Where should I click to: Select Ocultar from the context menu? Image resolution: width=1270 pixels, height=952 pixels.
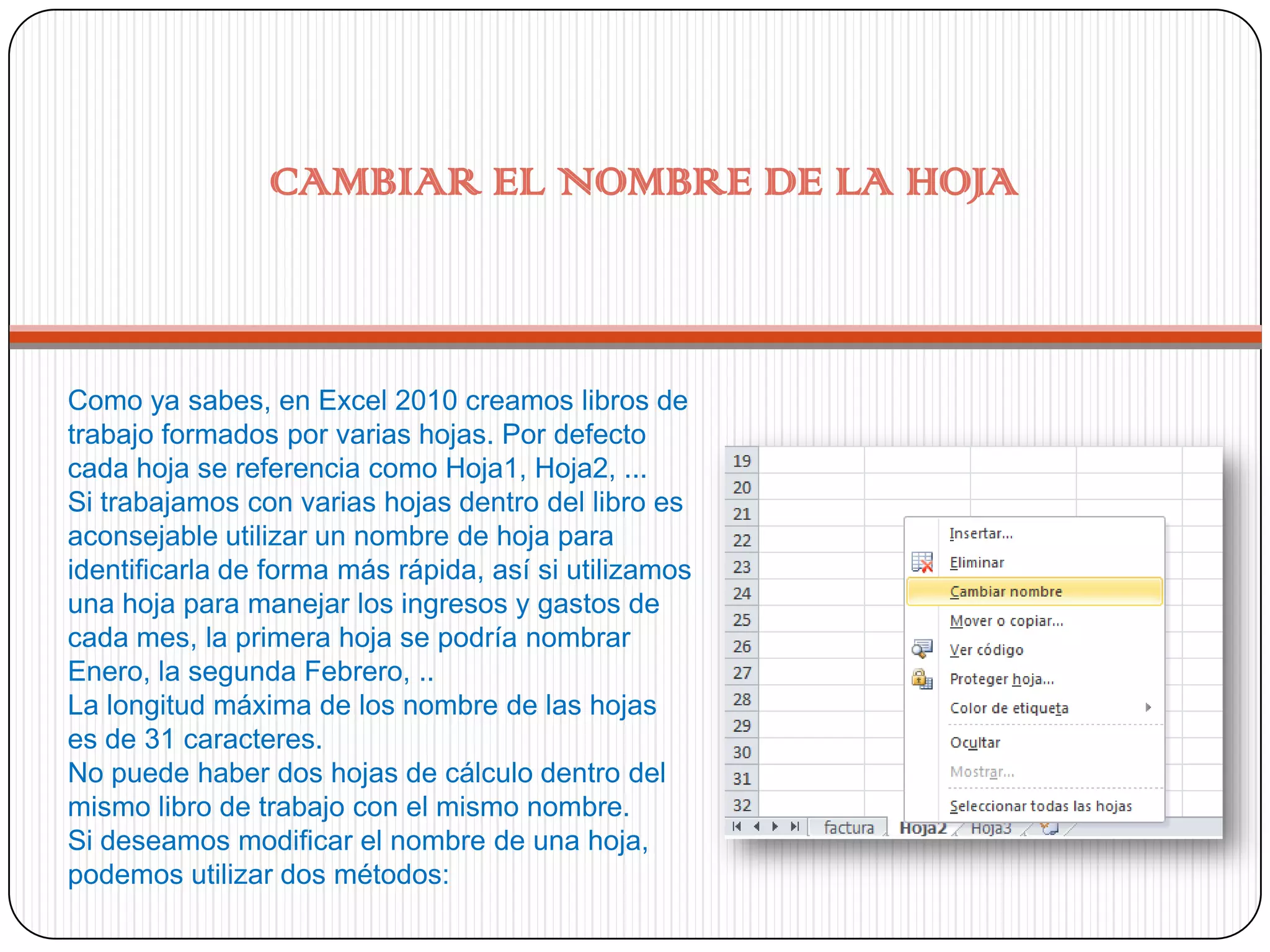coord(1034,742)
